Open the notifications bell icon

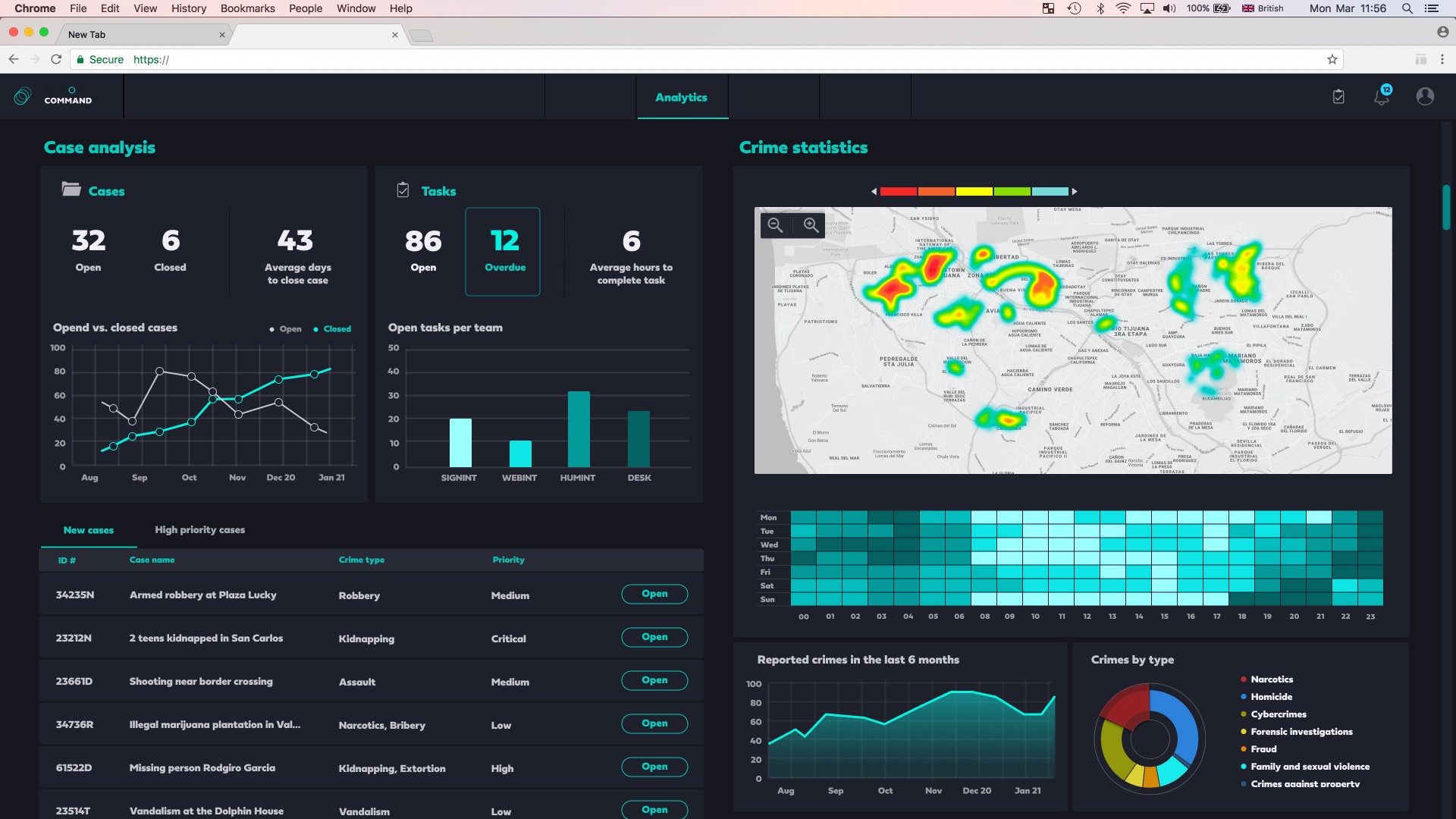pyautogui.click(x=1382, y=96)
